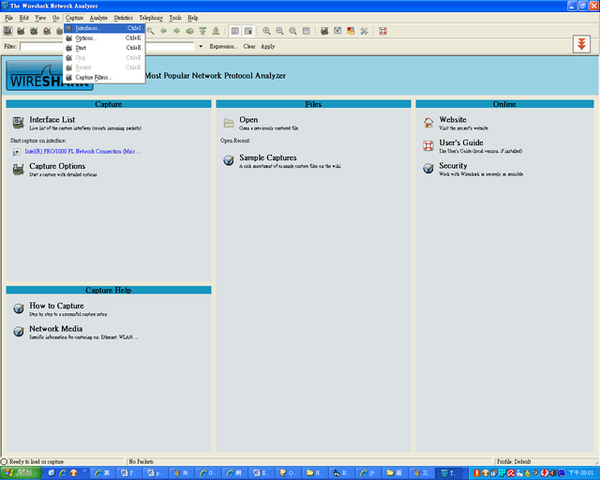
Task: Open the View menu
Action: [x=40, y=18]
